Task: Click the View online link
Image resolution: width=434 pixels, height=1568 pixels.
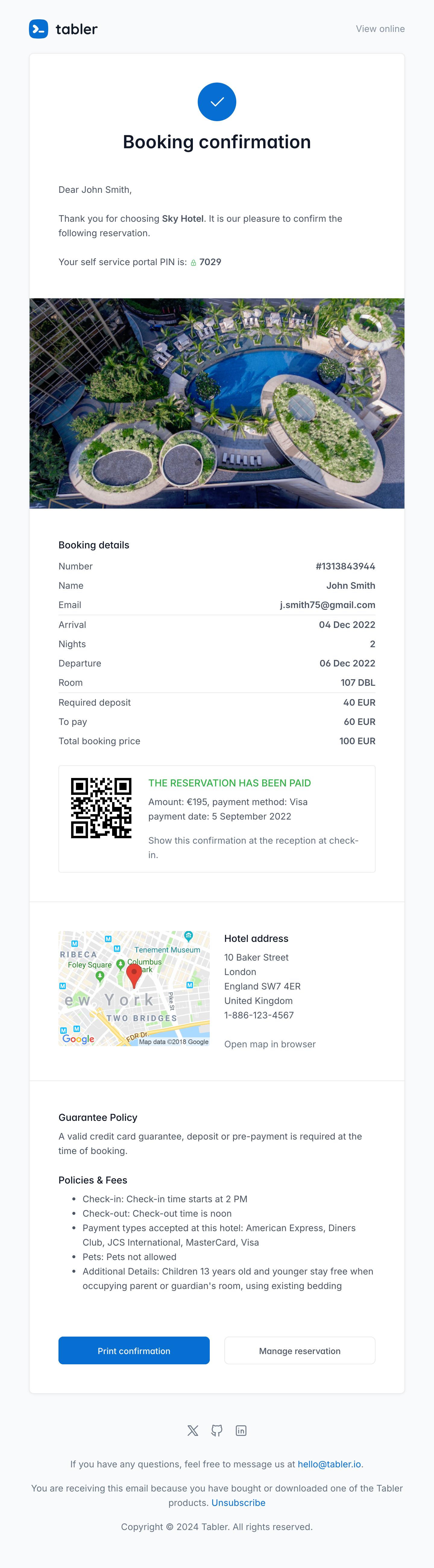Action: click(x=380, y=29)
